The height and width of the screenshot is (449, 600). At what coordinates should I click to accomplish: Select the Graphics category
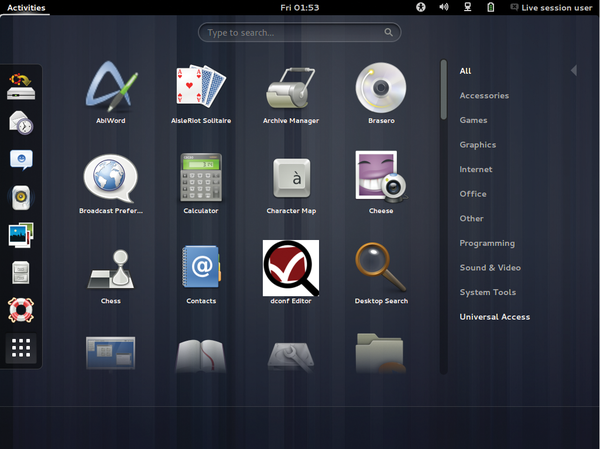[x=477, y=145]
